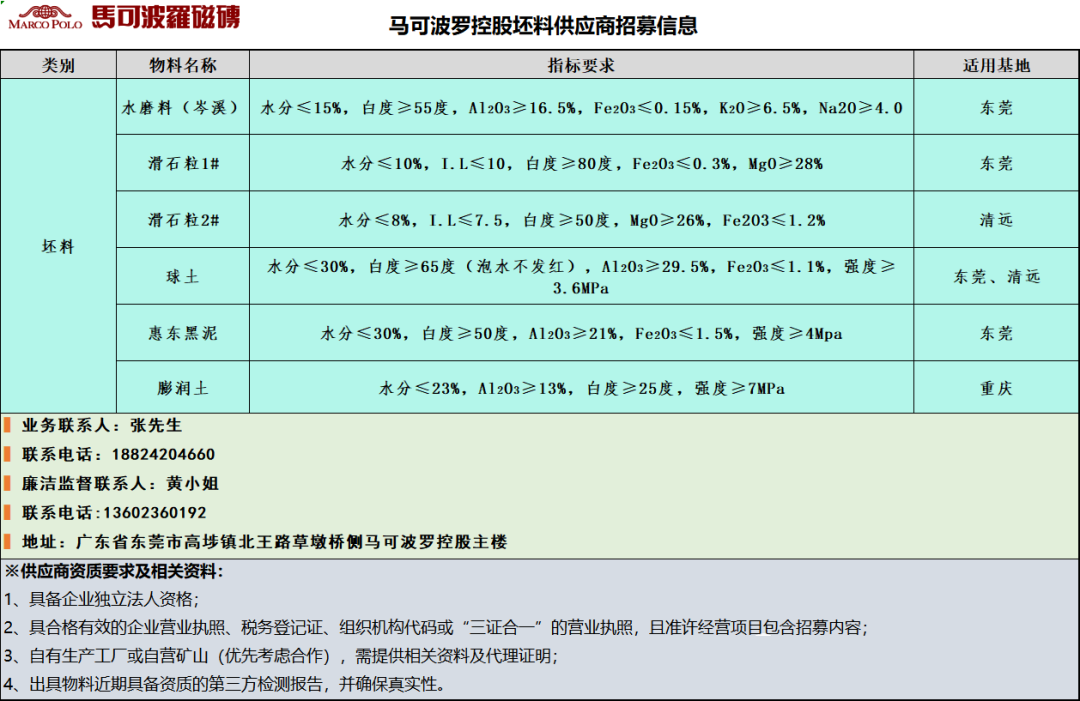Select the 坯料 category cell

[x=59, y=246]
